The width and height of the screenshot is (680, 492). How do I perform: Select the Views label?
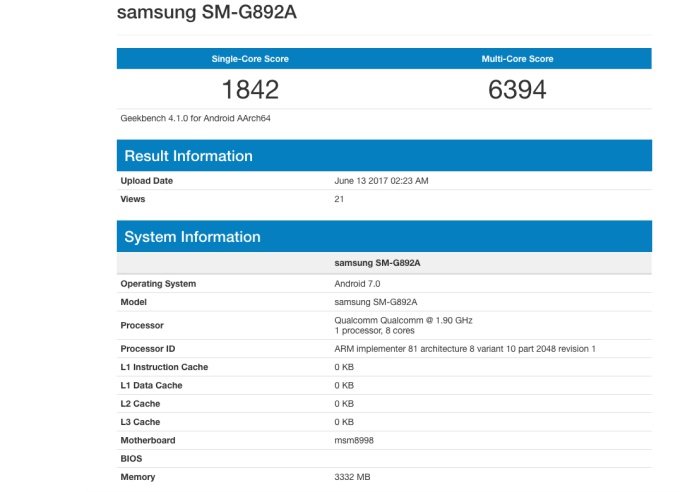[133, 199]
